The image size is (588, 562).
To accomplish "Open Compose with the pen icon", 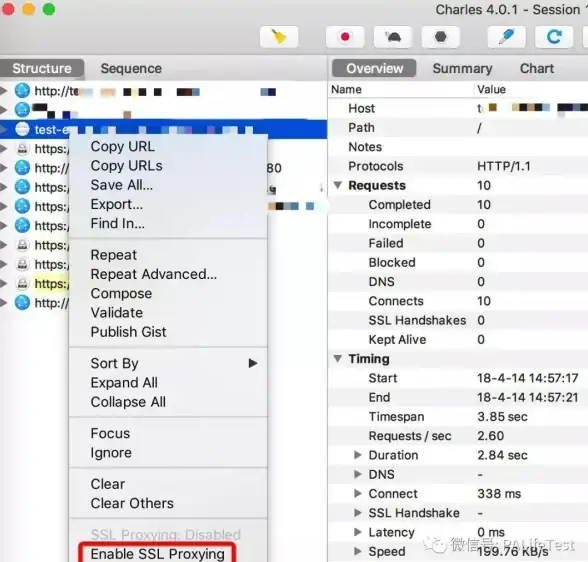I will coord(506,37).
